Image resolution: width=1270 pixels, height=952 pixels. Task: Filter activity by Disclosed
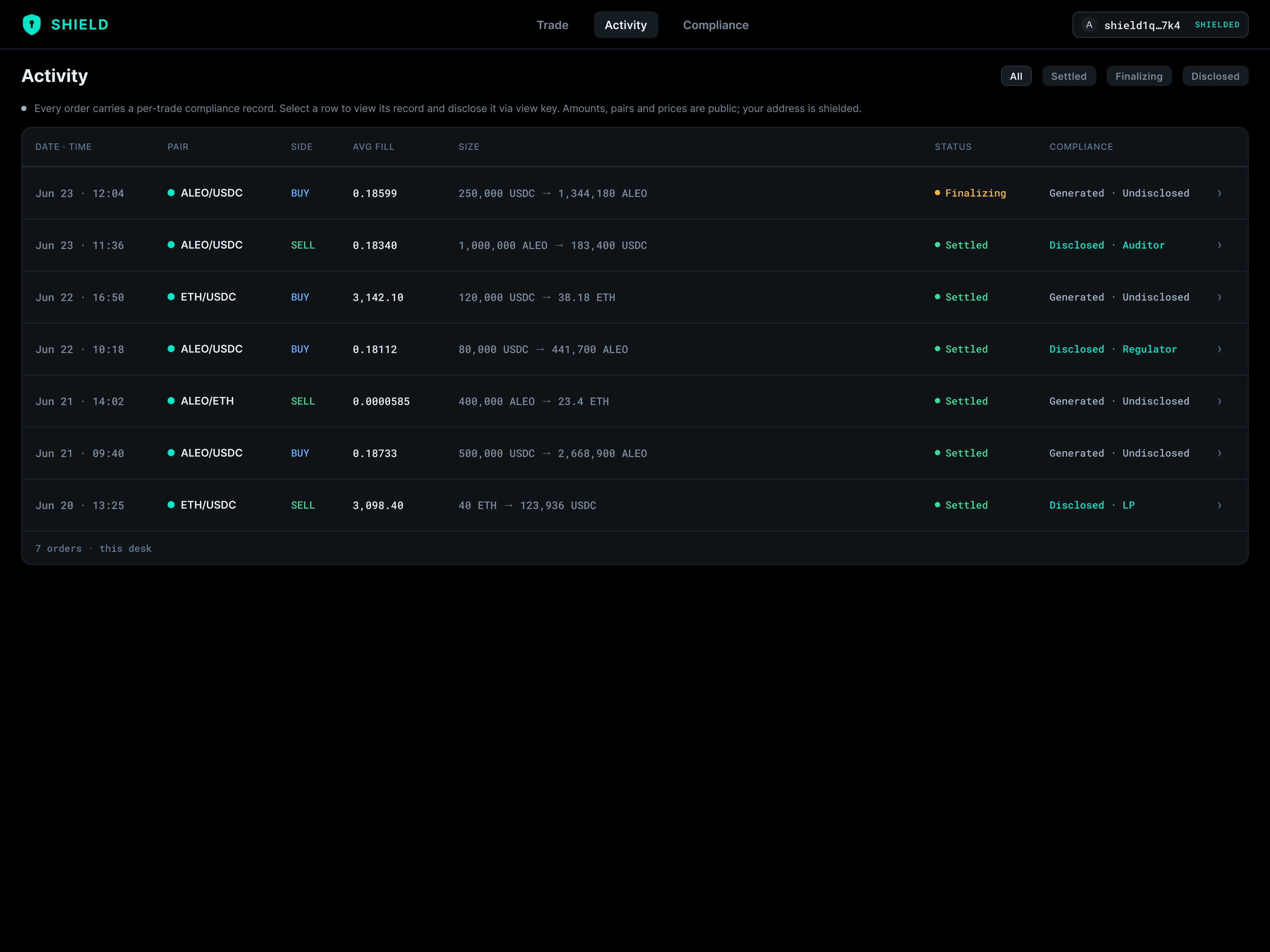click(1215, 76)
